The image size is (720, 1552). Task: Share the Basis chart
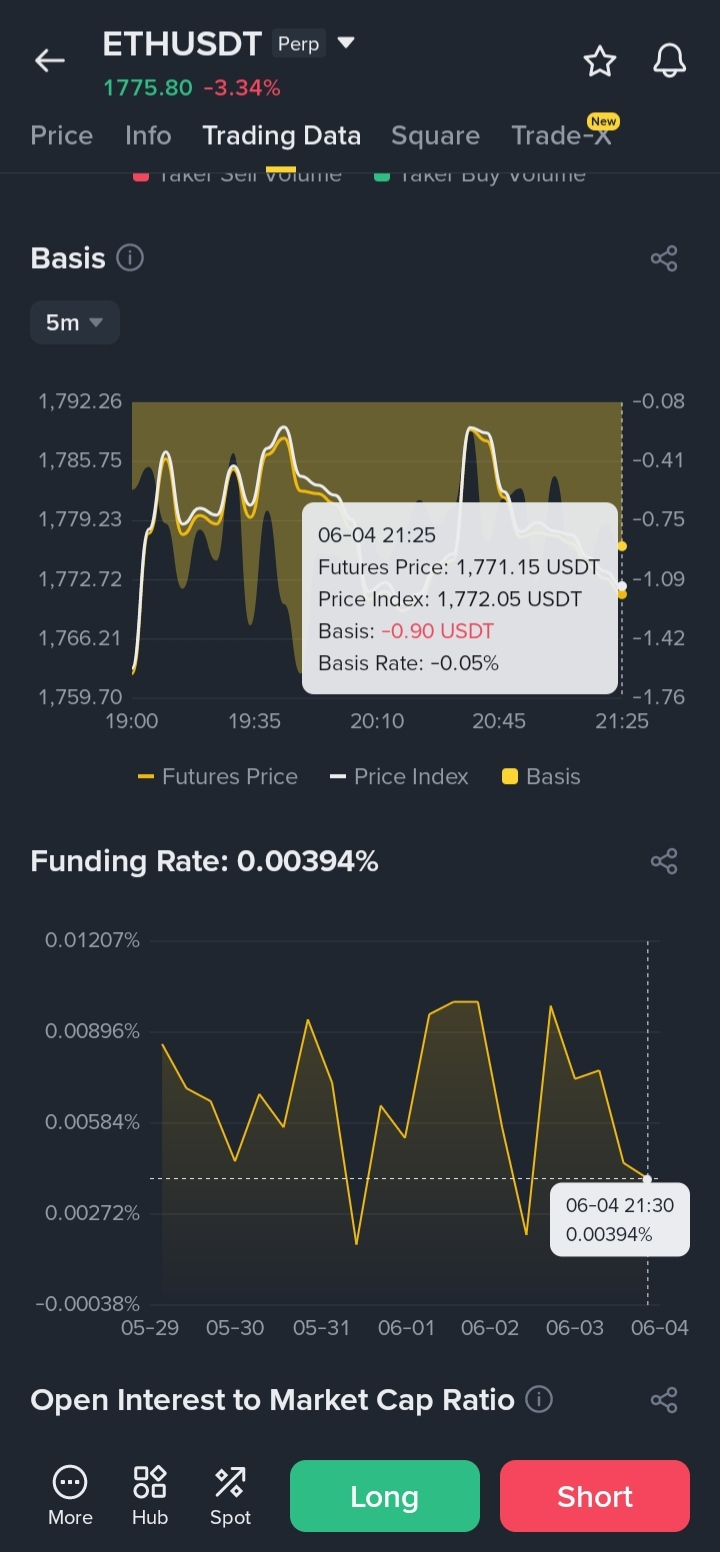[x=664, y=259]
